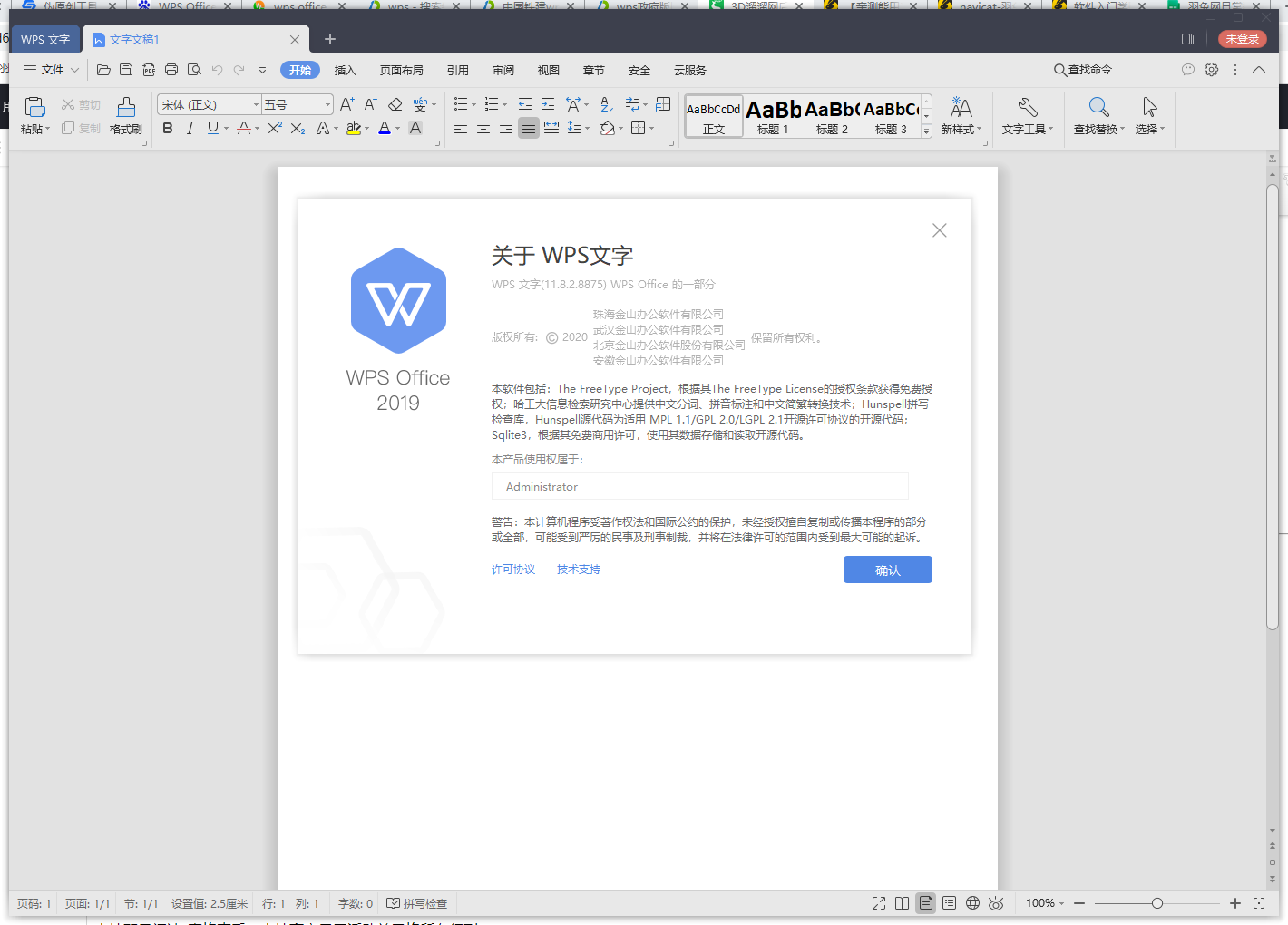Open the 审阅 ribbon tab
1288x925 pixels.
coord(503,70)
